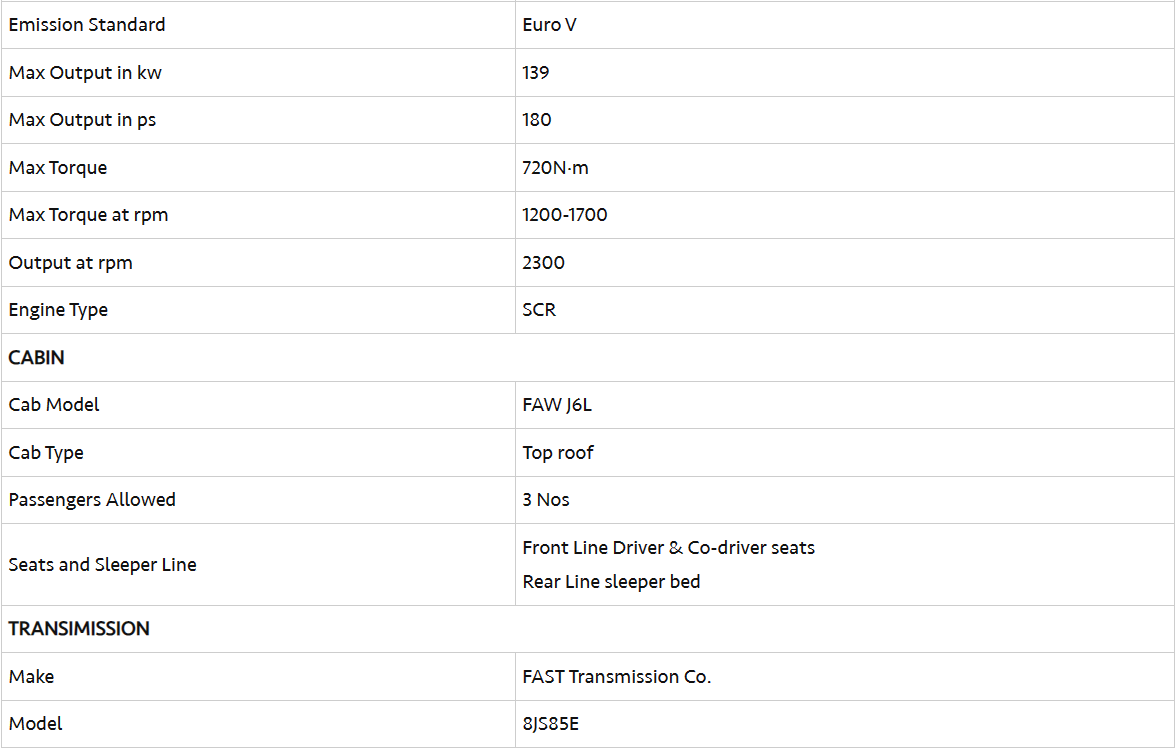
Task: Click the 8JS85E model value
Action: click(550, 724)
